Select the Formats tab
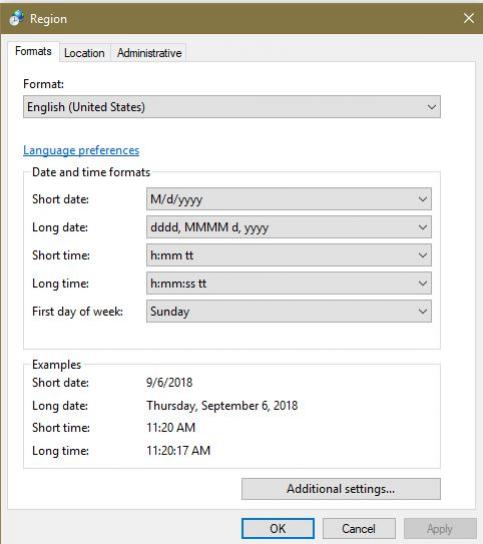Screen dimensions: 483x544 (x=33, y=51)
